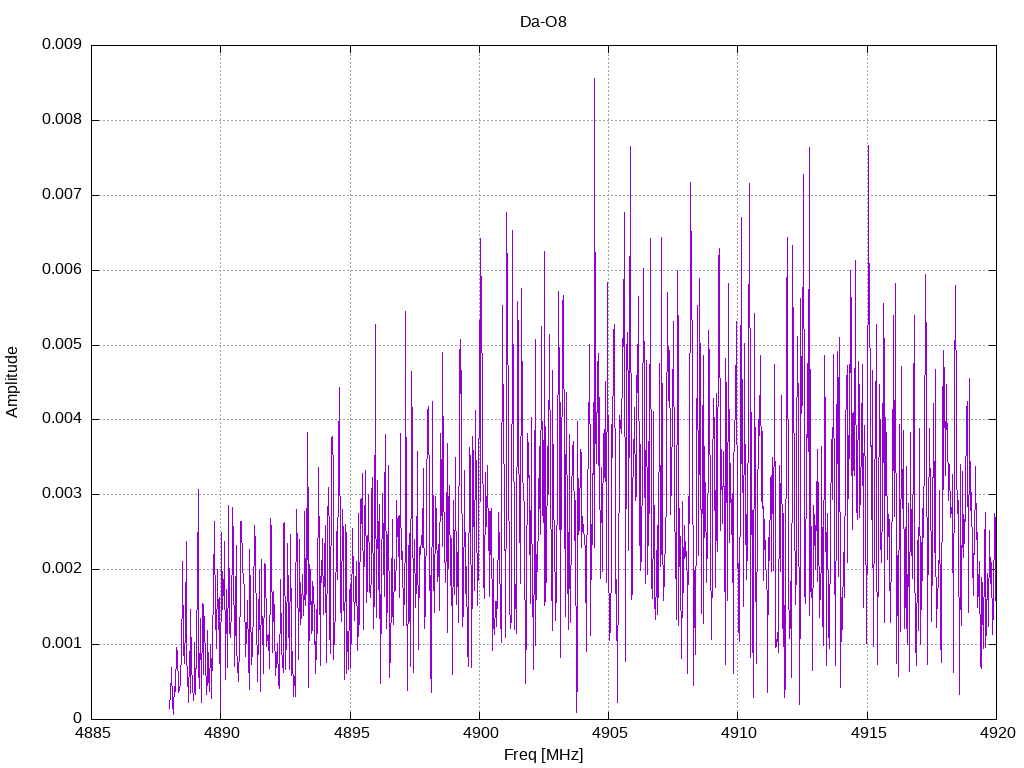Click y-axis tick label 0.001
Viewport: 1024px width, 768px height.
click(62, 644)
